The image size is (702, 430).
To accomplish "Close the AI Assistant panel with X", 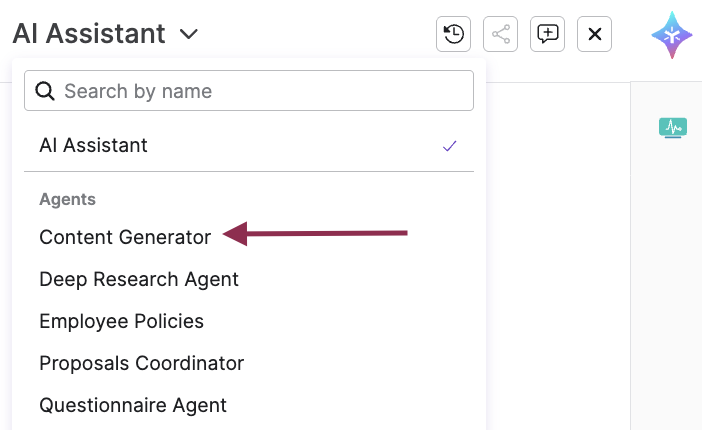I will pos(594,34).
